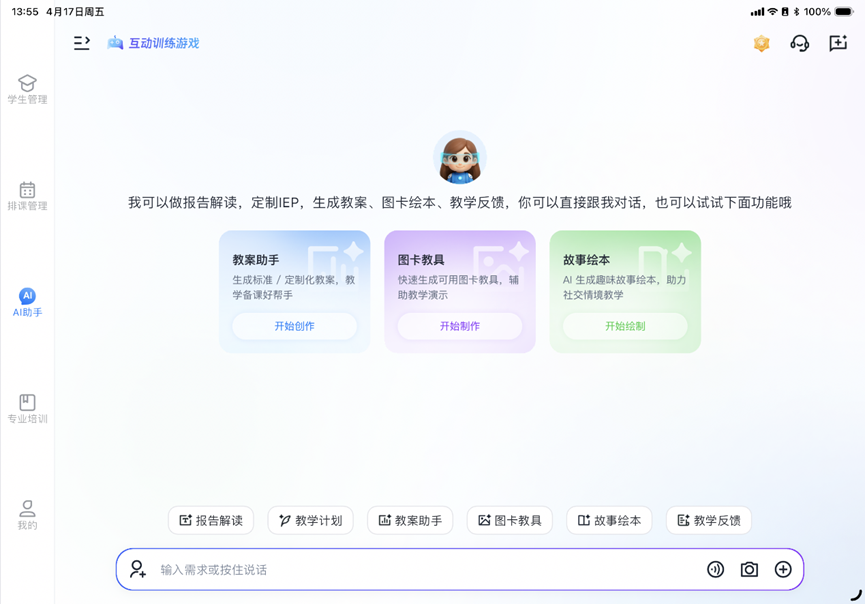Select the 报告解读 quick chip
Image resolution: width=865 pixels, height=604 pixels.
[x=211, y=520]
